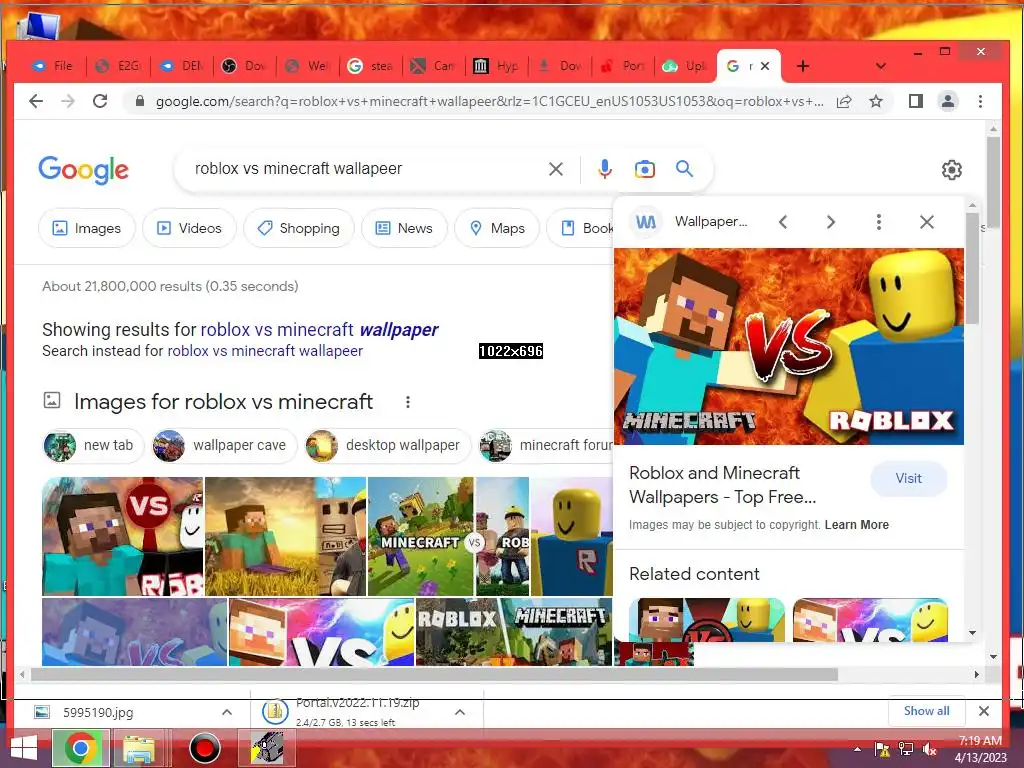
Task: Close the active Google tab
Action: click(x=765, y=66)
